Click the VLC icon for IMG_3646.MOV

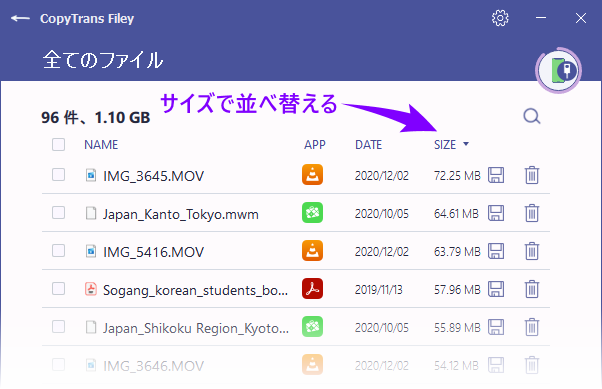(313, 365)
